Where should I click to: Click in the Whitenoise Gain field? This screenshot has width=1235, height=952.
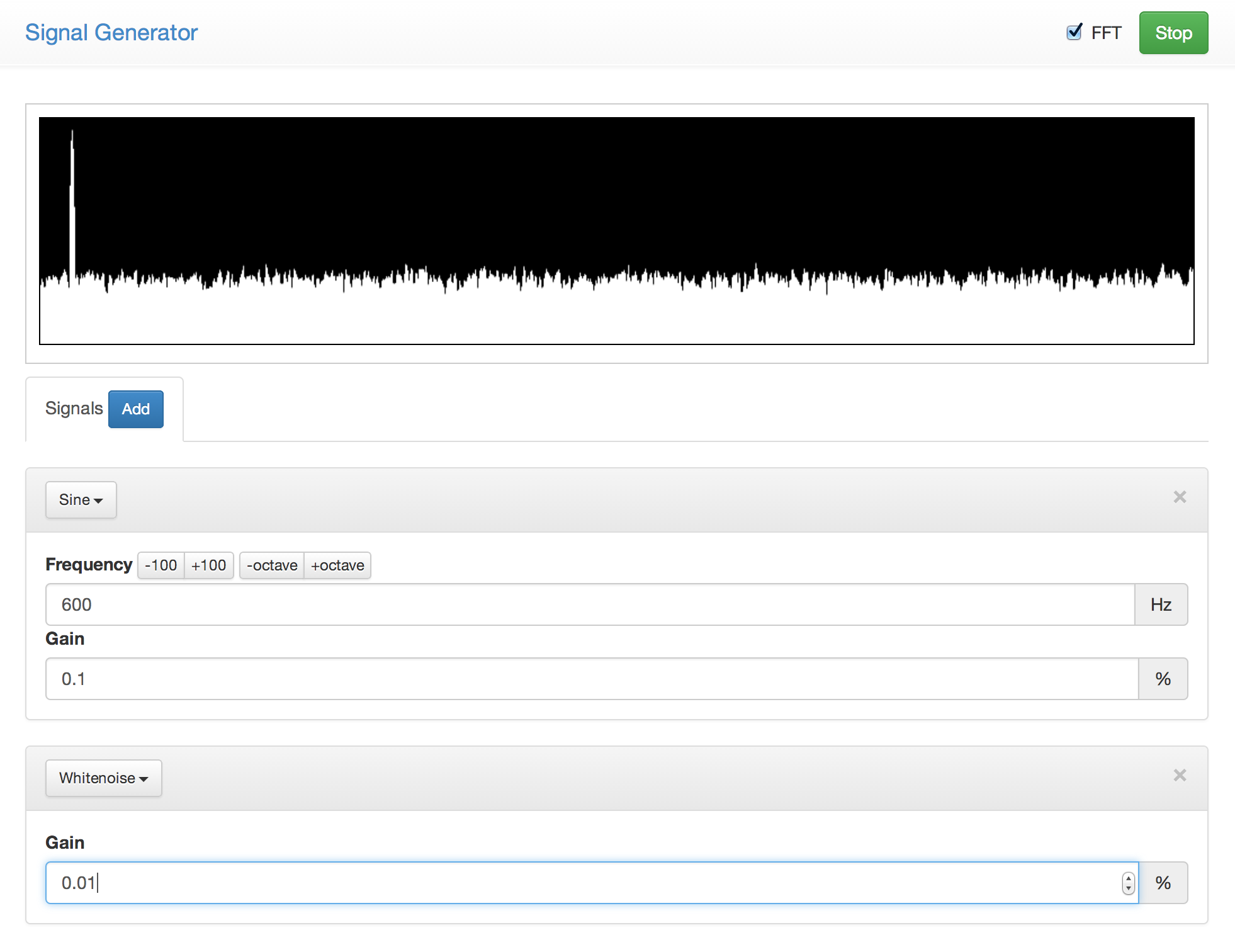tap(579, 883)
